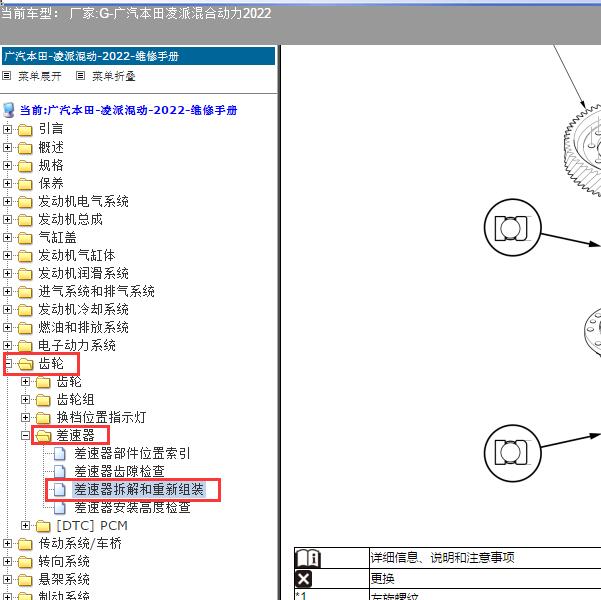
Task: Expand the 保养 tree node
Action: pyautogui.click(x=7, y=183)
